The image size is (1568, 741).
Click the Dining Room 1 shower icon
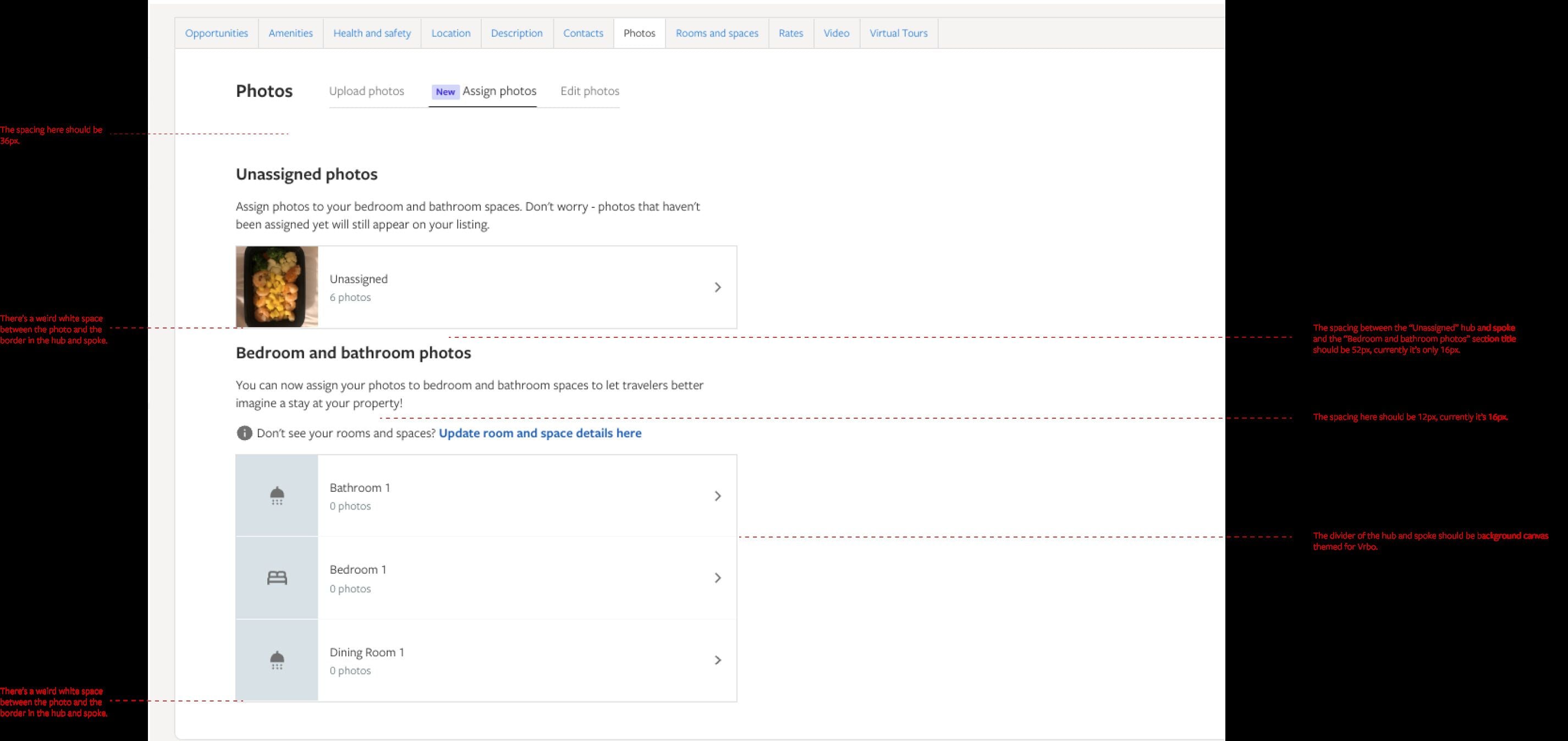point(277,660)
